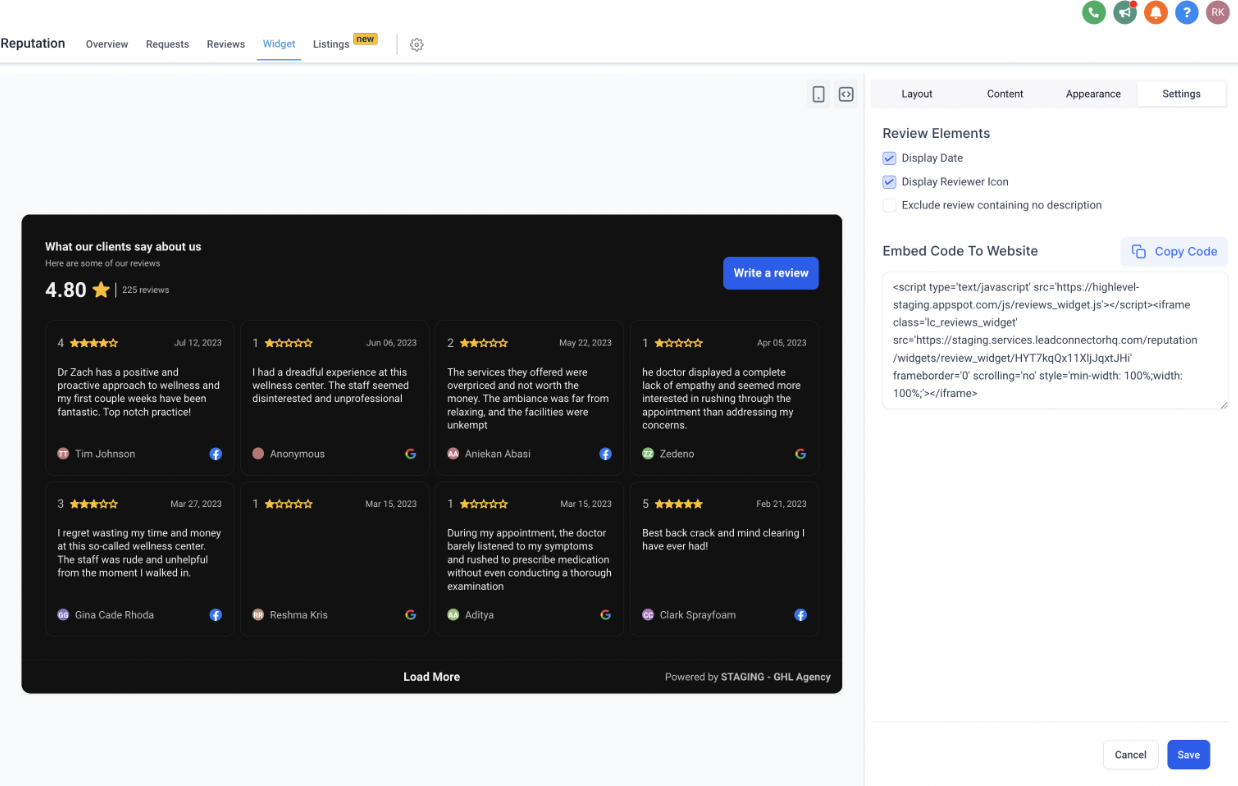Select the Widget tab
Viewport: 1238px width, 786px height.
[x=279, y=44]
